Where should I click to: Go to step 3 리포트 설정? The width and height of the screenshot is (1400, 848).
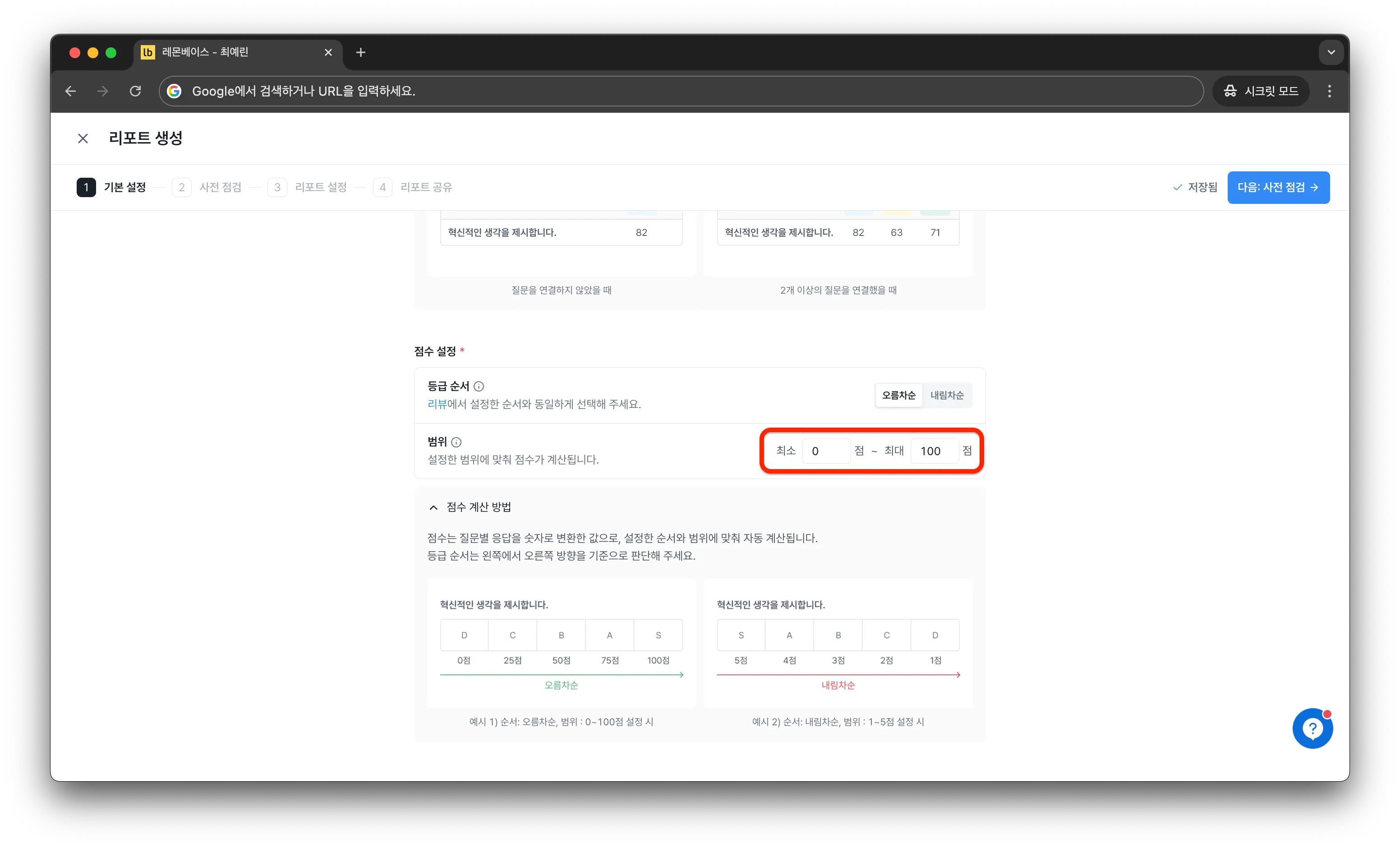click(x=308, y=187)
